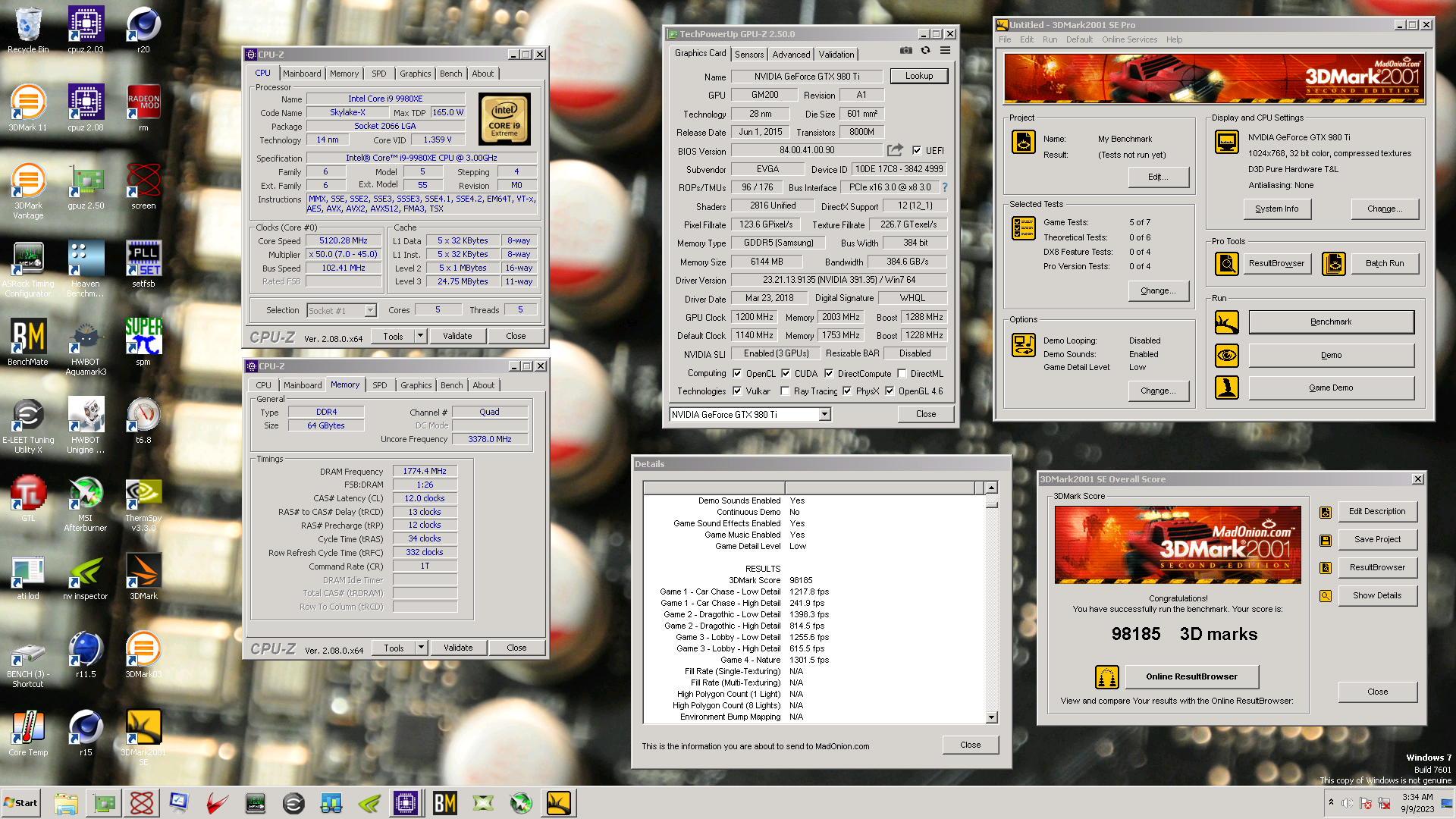1456x819 pixels.
Task: Open the Advanced tab in GPU-Z
Action: 791,55
